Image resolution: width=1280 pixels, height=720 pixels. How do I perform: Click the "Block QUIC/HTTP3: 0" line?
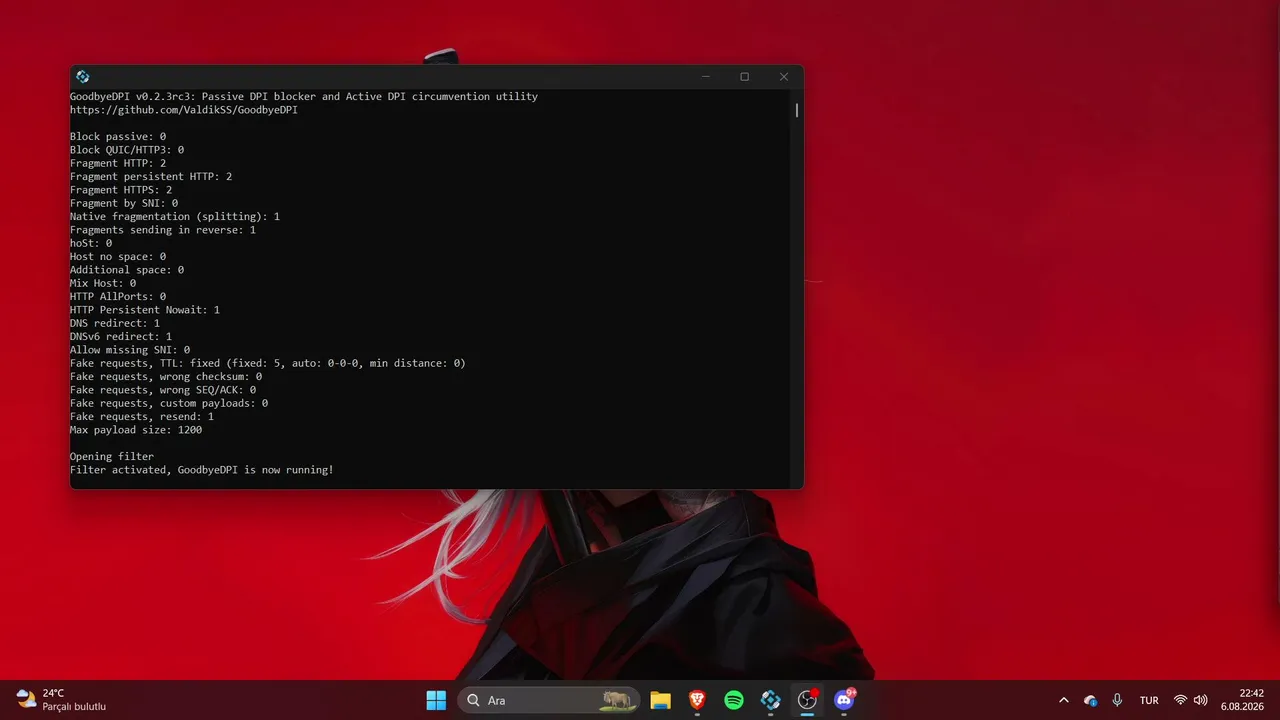(x=127, y=150)
